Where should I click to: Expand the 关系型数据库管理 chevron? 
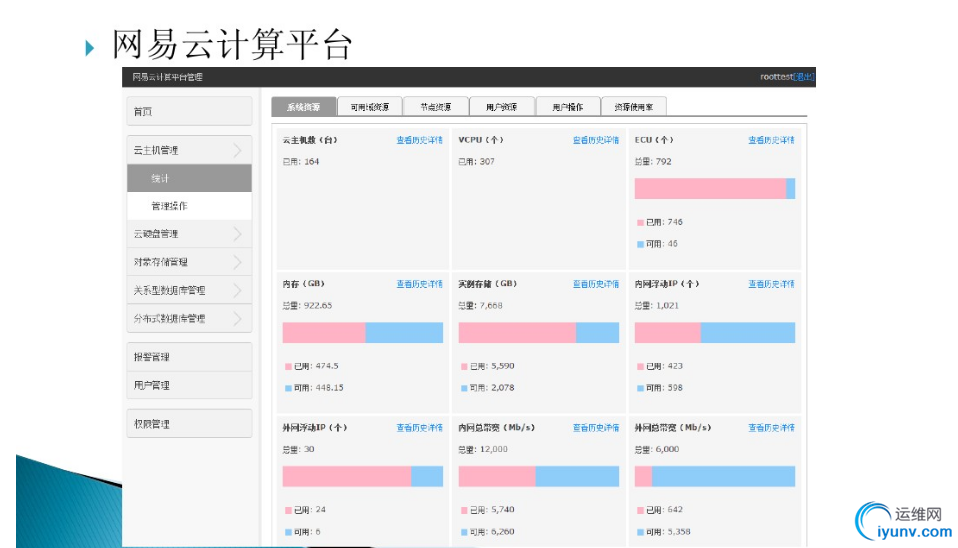[238, 290]
